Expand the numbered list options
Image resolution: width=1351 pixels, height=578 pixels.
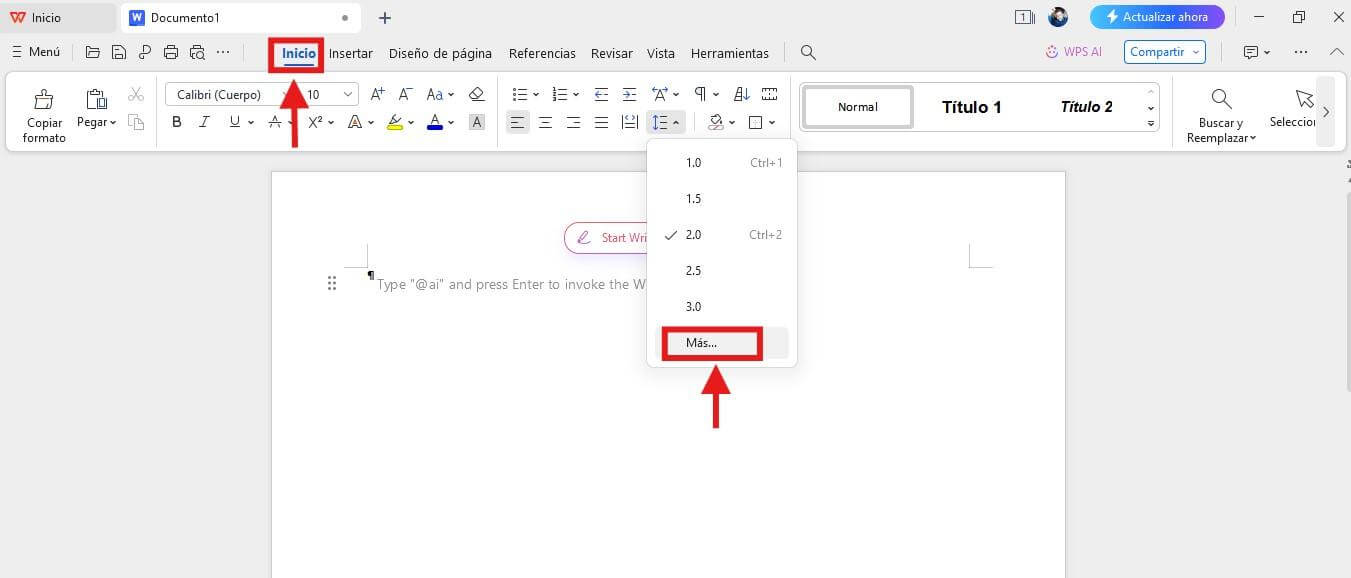point(575,93)
